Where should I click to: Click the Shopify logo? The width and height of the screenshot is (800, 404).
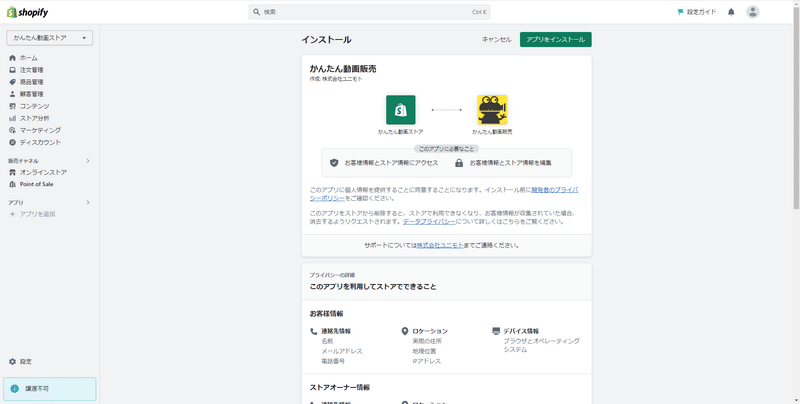pos(28,12)
